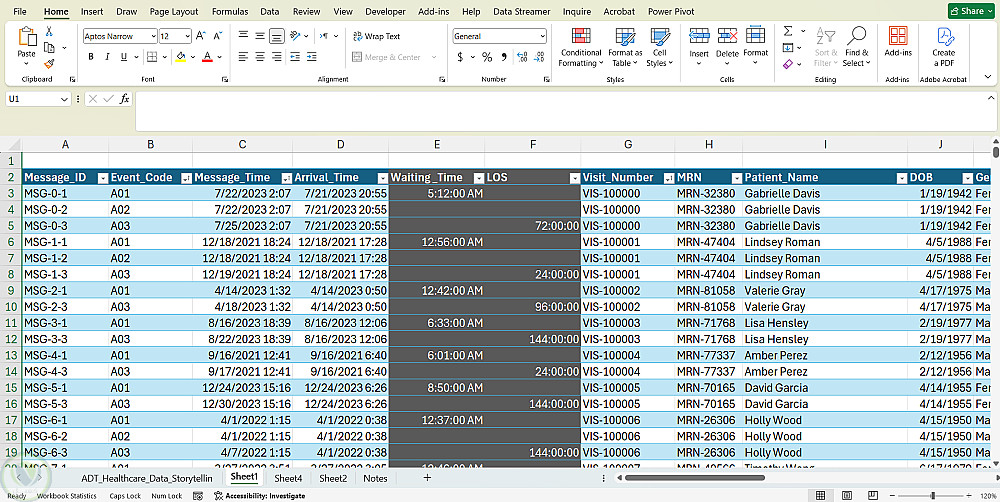Open the Event_Code column filter dropdown
This screenshot has height=502, width=1000.
point(185,178)
